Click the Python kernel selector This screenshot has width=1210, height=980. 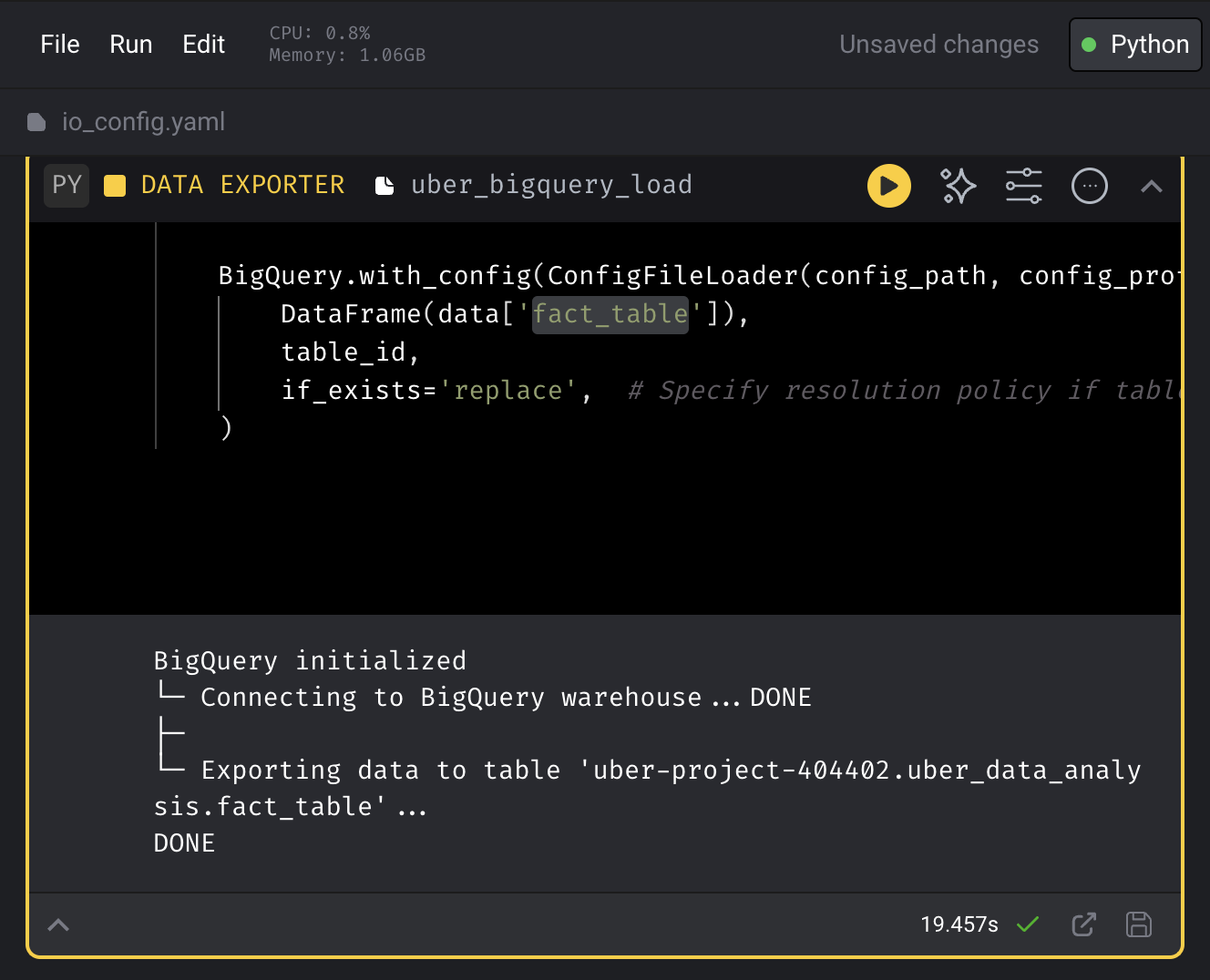1134,45
